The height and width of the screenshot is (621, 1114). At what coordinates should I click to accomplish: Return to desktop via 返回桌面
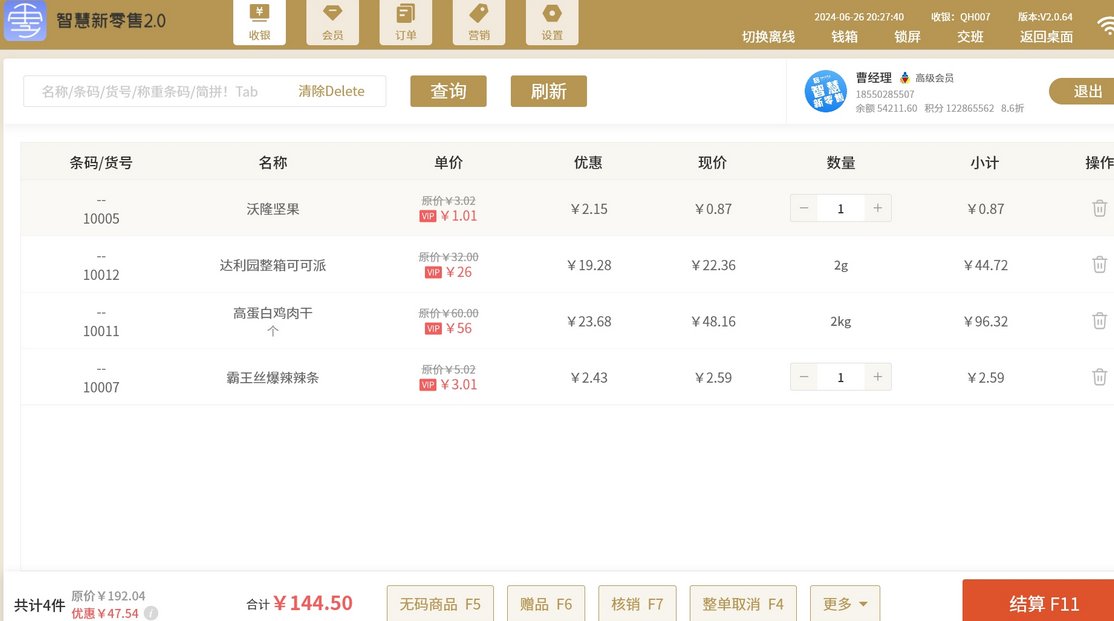point(1046,37)
